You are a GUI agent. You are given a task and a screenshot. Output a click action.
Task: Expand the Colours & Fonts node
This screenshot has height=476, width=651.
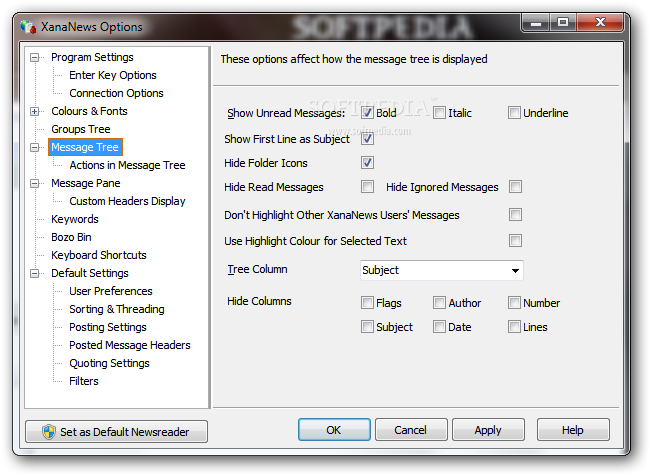click(x=34, y=111)
